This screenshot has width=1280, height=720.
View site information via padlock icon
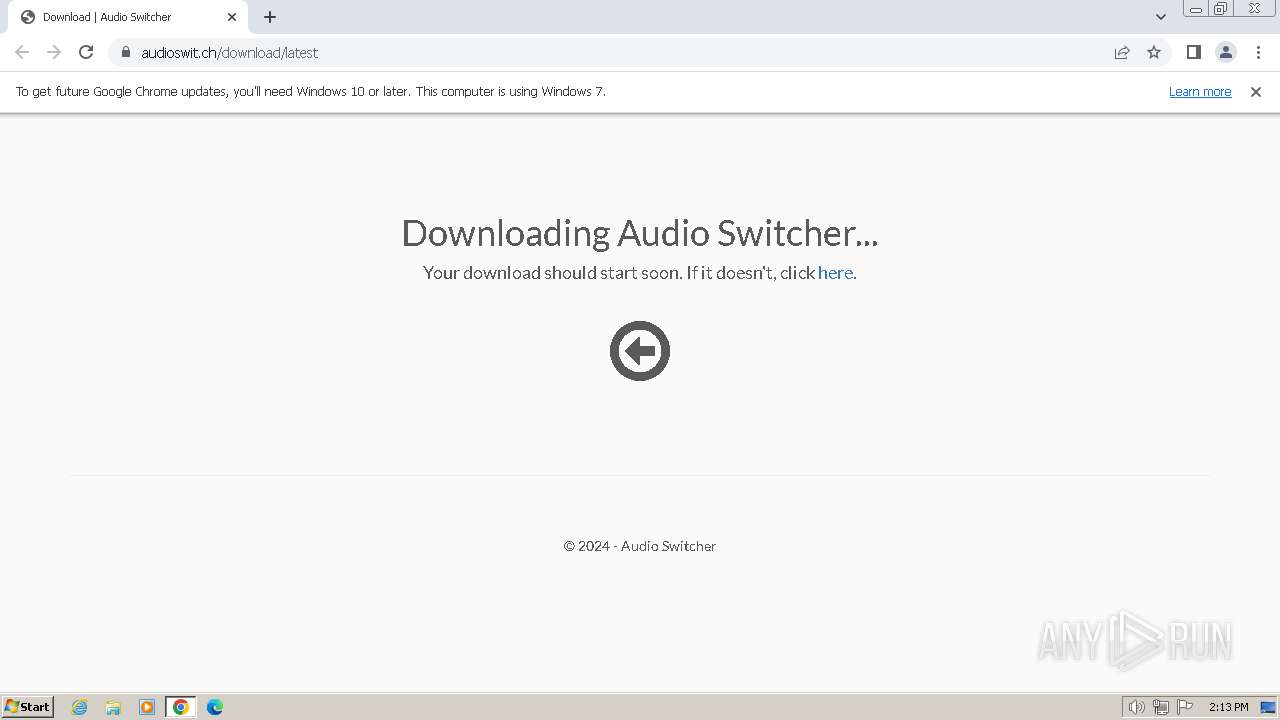point(125,52)
